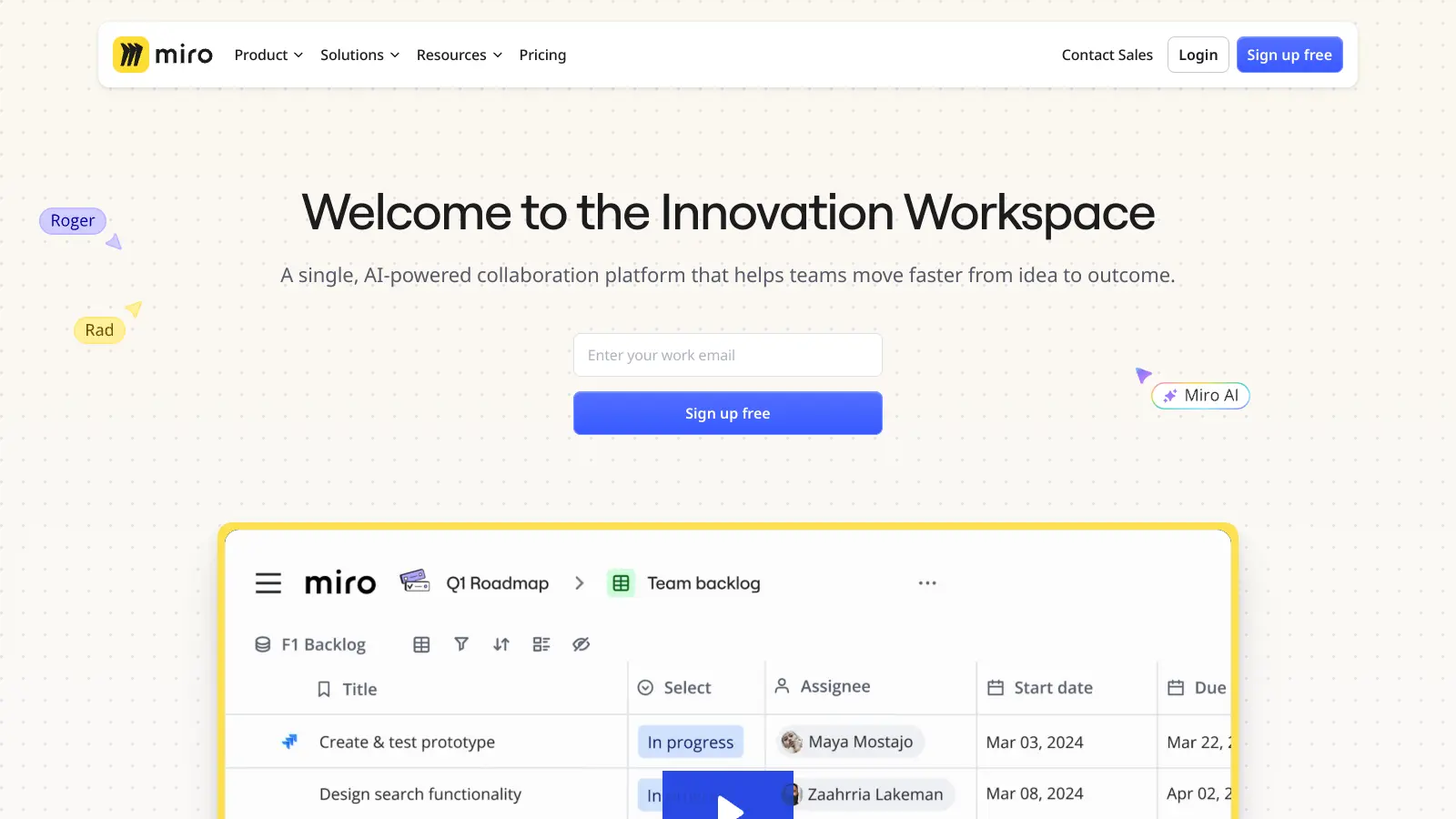Open the hamburger menu in the board preview
This screenshot has width=1456, height=819.
coord(268,583)
